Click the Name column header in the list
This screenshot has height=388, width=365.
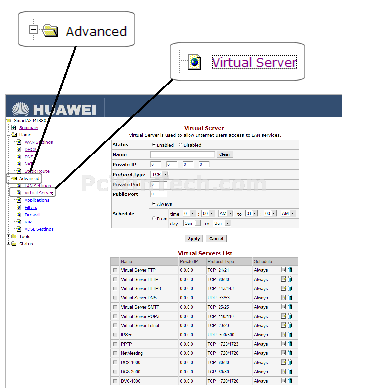[149, 261]
